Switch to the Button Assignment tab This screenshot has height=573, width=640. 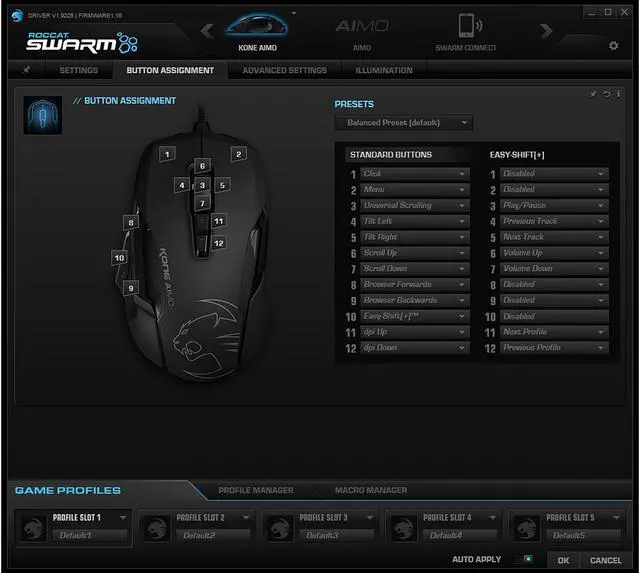coord(170,70)
